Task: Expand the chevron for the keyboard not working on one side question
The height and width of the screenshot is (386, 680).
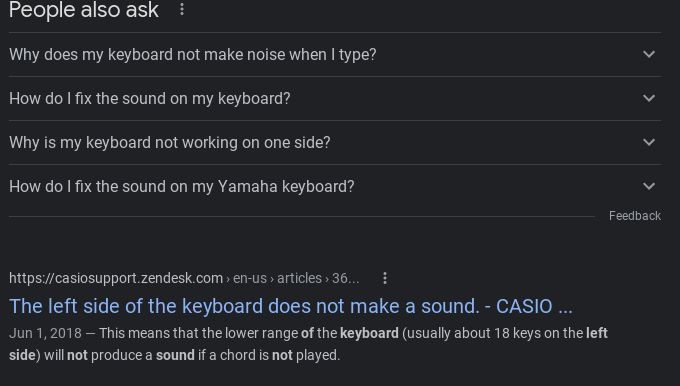Action: coord(649,142)
